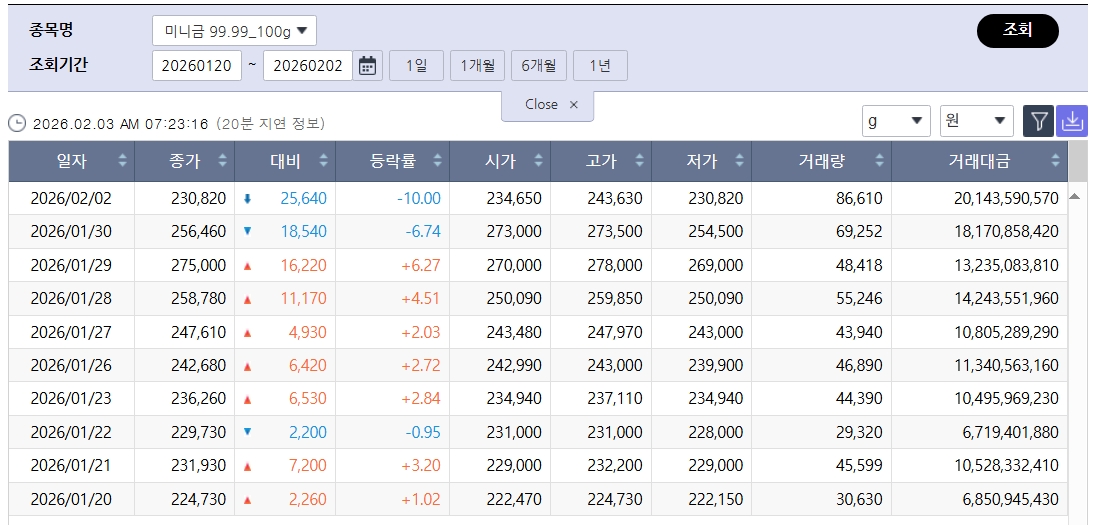Sort table by 거래량 column arrows
This screenshot has height=525, width=1096.
[879, 161]
